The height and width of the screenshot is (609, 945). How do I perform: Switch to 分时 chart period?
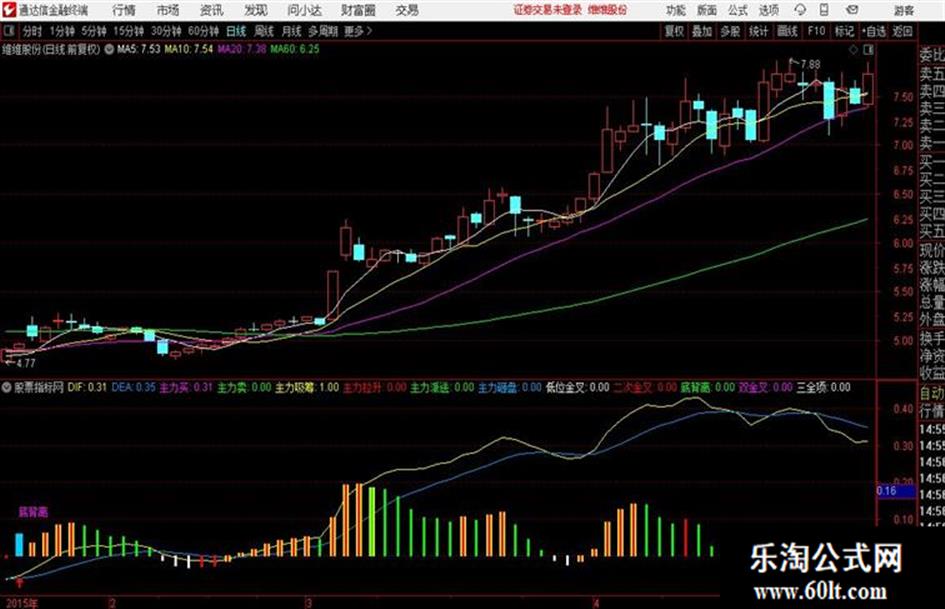[x=32, y=31]
